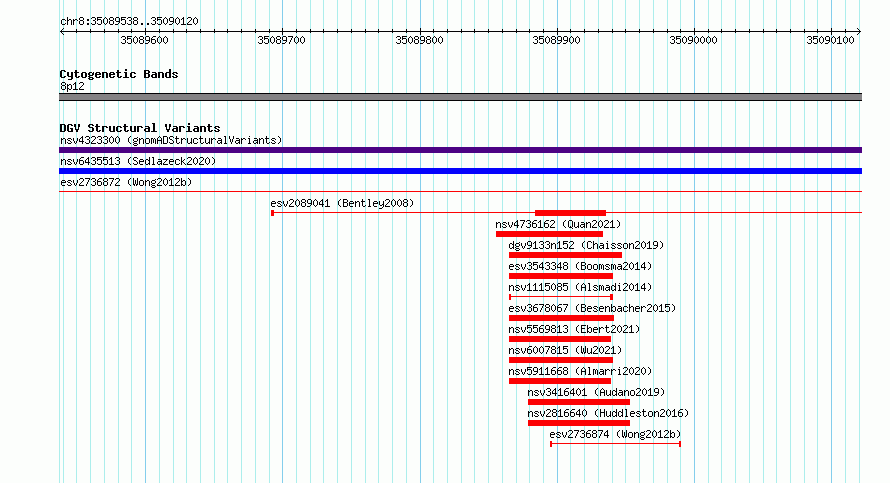
Task: Click label esv3543348 (Boomsma2014)
Action: (580, 266)
